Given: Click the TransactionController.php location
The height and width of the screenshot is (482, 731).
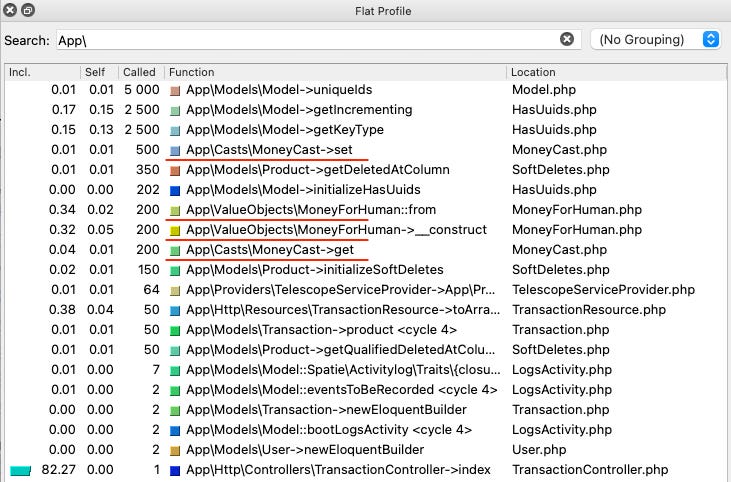Looking at the screenshot, I should tap(590, 470).
